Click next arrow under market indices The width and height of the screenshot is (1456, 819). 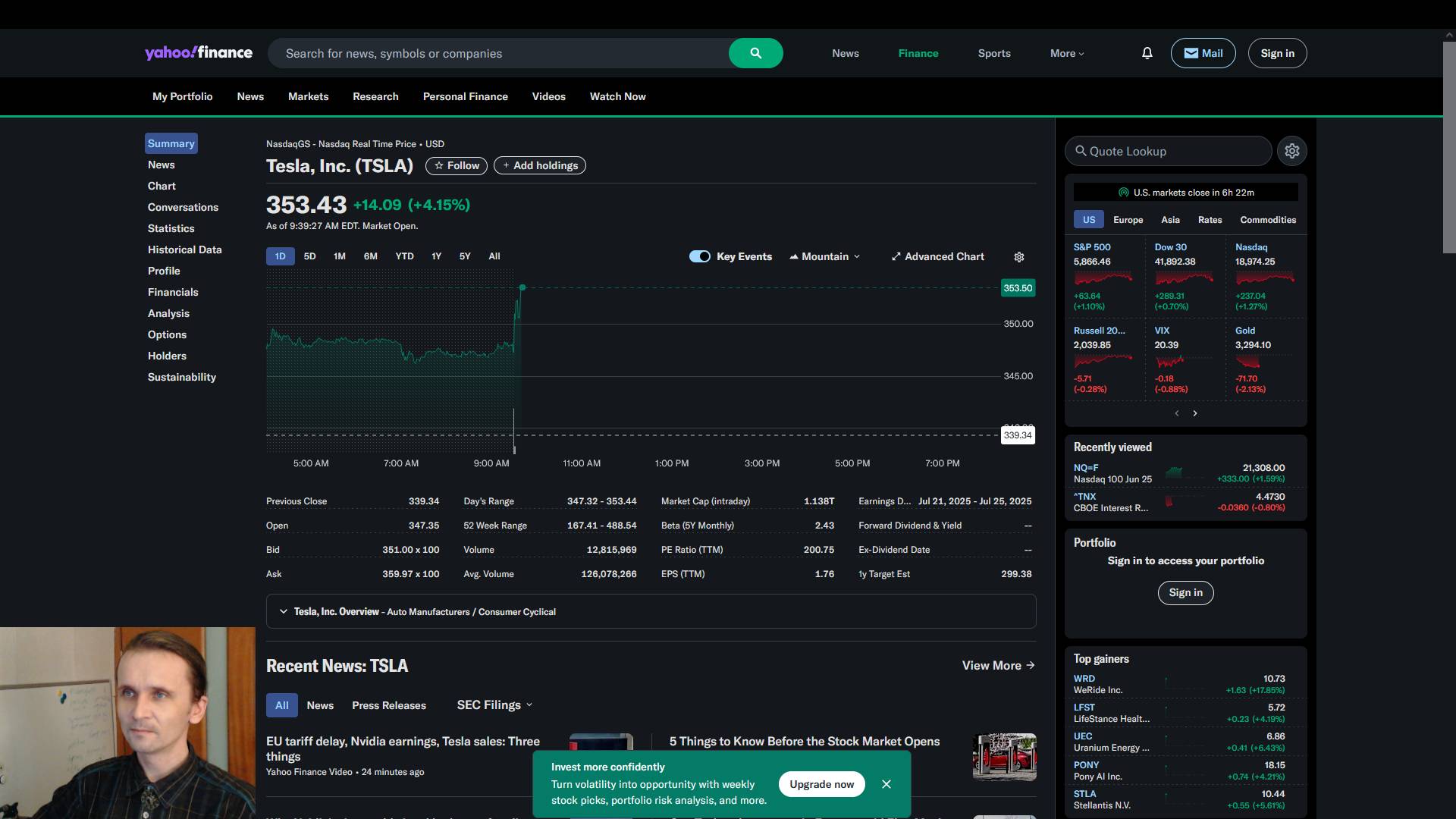click(x=1195, y=413)
